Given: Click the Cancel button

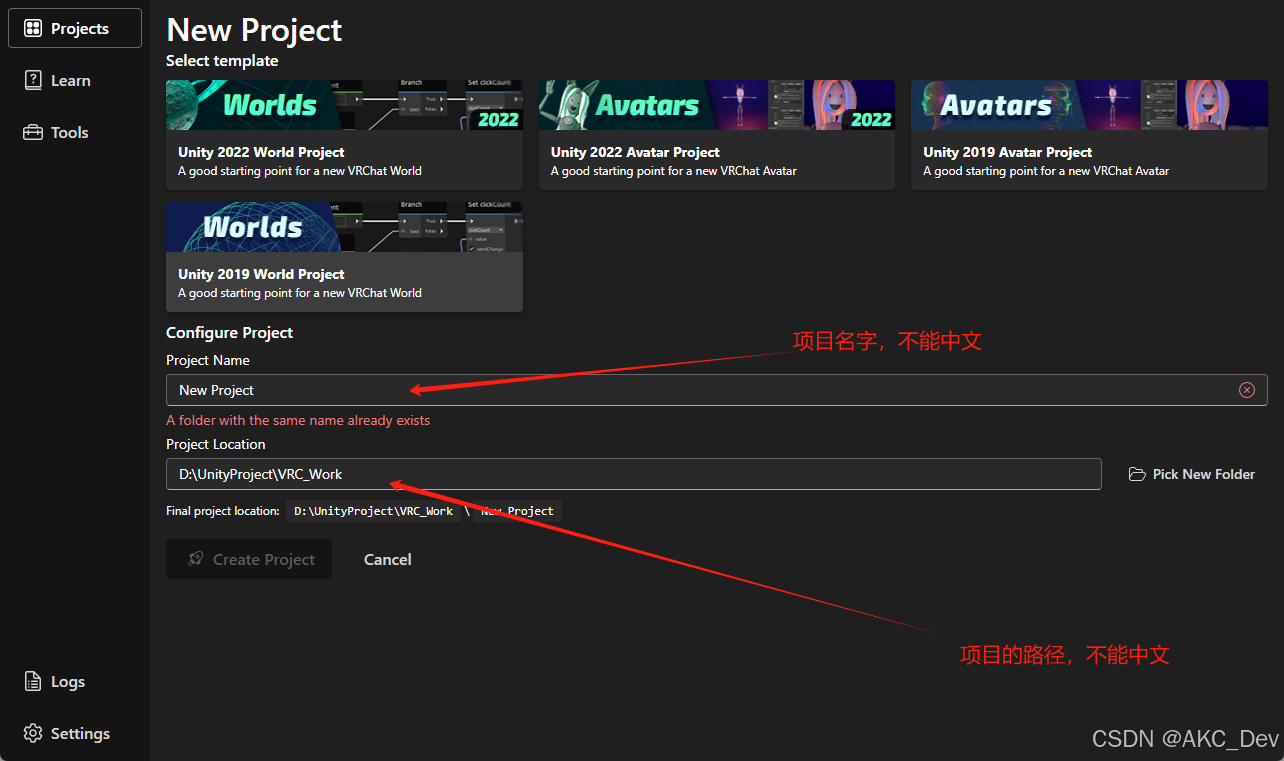Looking at the screenshot, I should (388, 559).
